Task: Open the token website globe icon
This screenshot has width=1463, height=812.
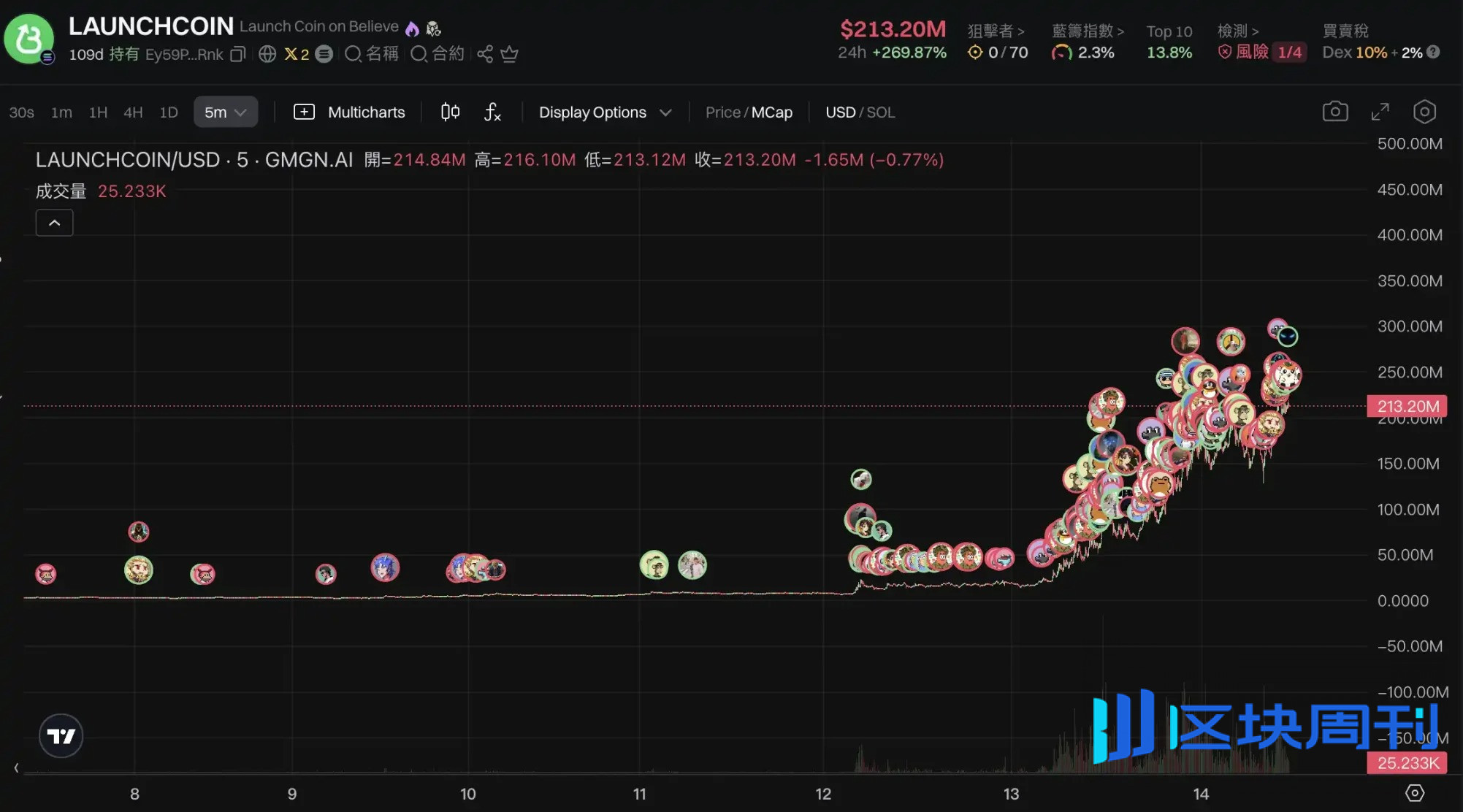Action: tap(267, 54)
